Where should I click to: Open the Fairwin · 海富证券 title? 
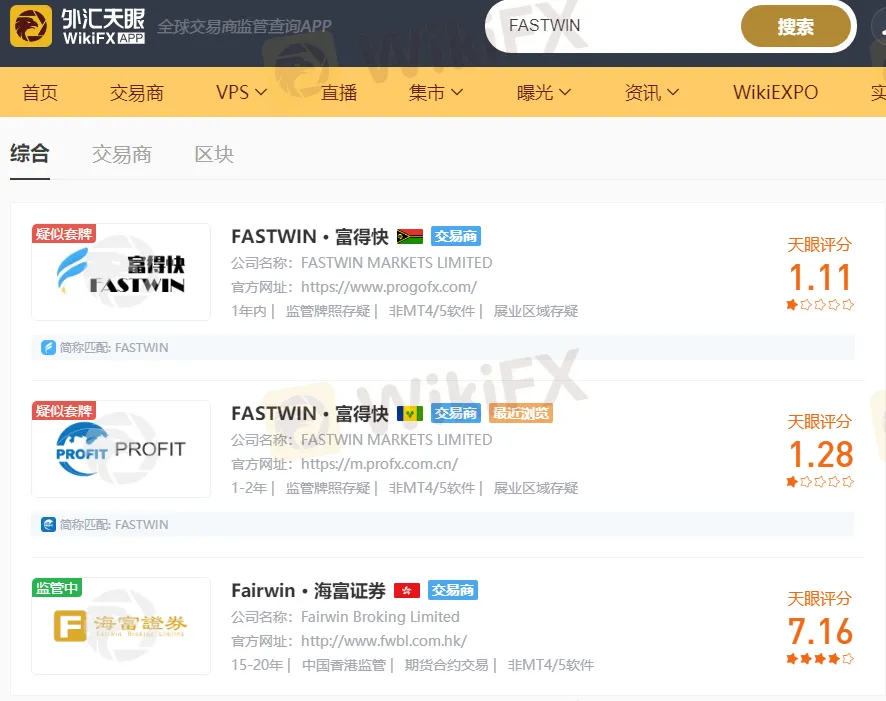[309, 590]
